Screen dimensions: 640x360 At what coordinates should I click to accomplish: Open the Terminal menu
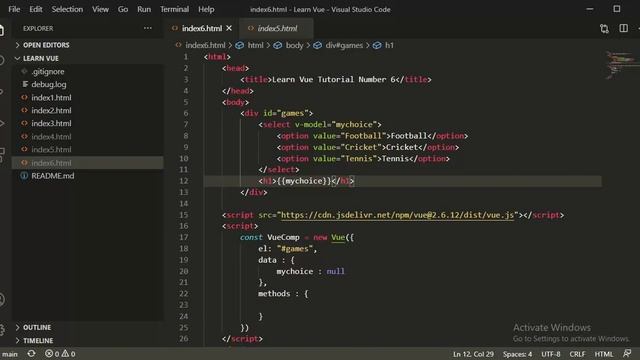pyautogui.click(x=174, y=9)
